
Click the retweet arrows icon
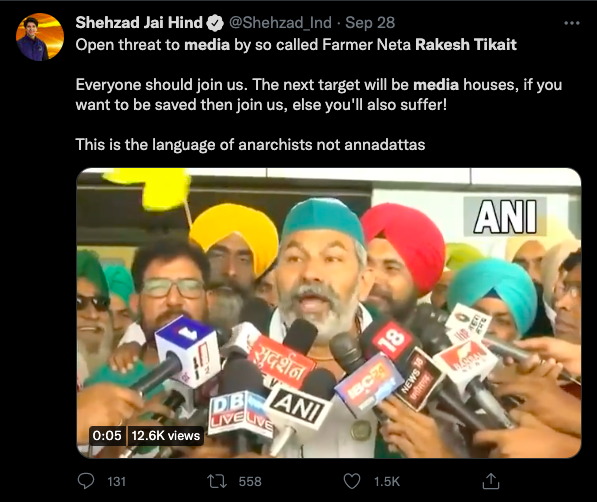coord(217,481)
